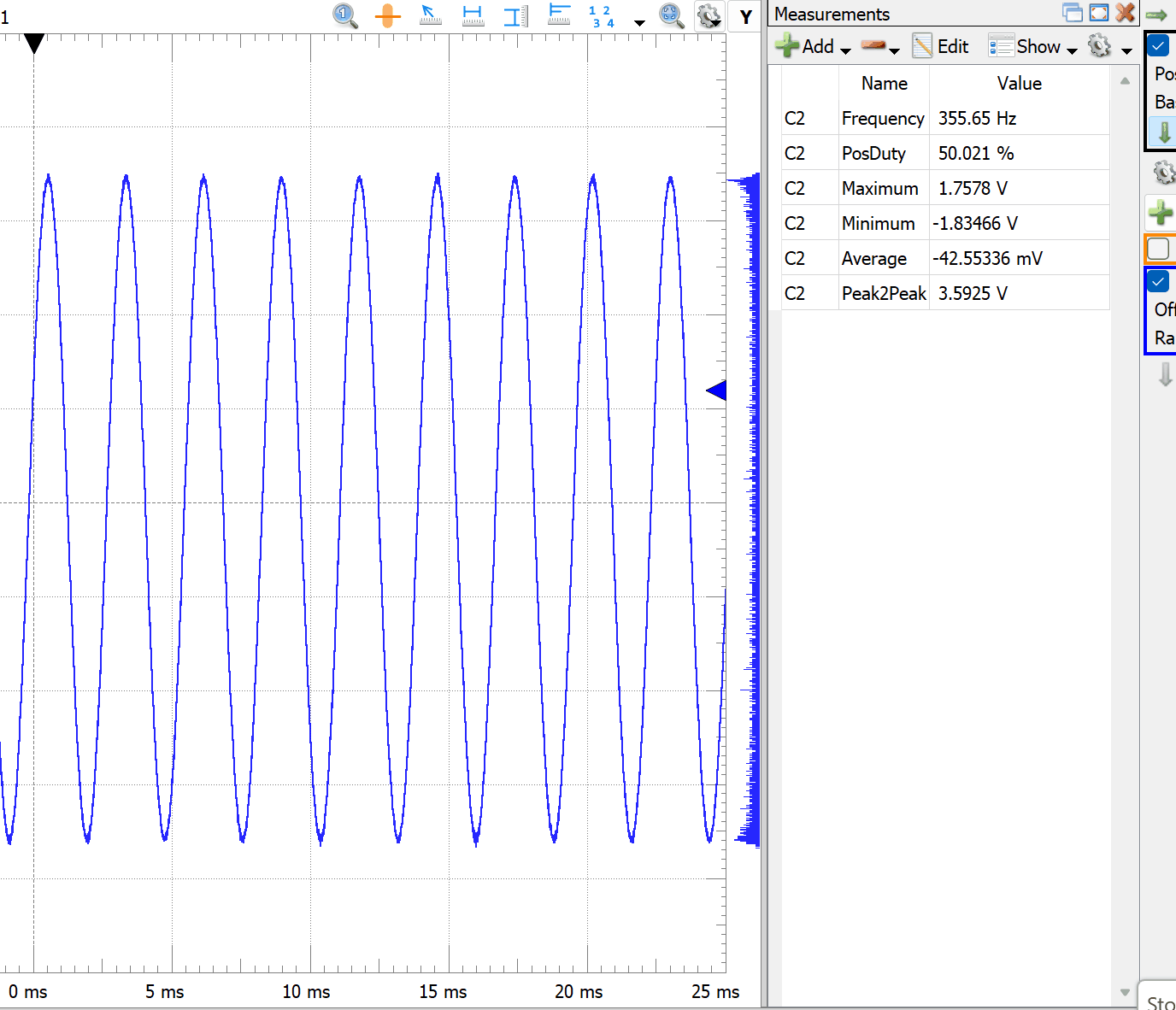Maximize the Measurements panel

pyautogui.click(x=1099, y=13)
